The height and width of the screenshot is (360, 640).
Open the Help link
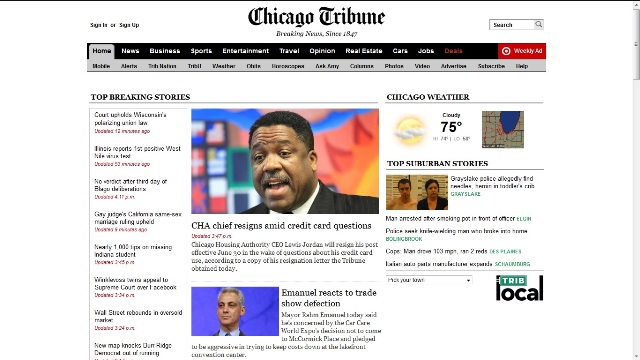522,66
